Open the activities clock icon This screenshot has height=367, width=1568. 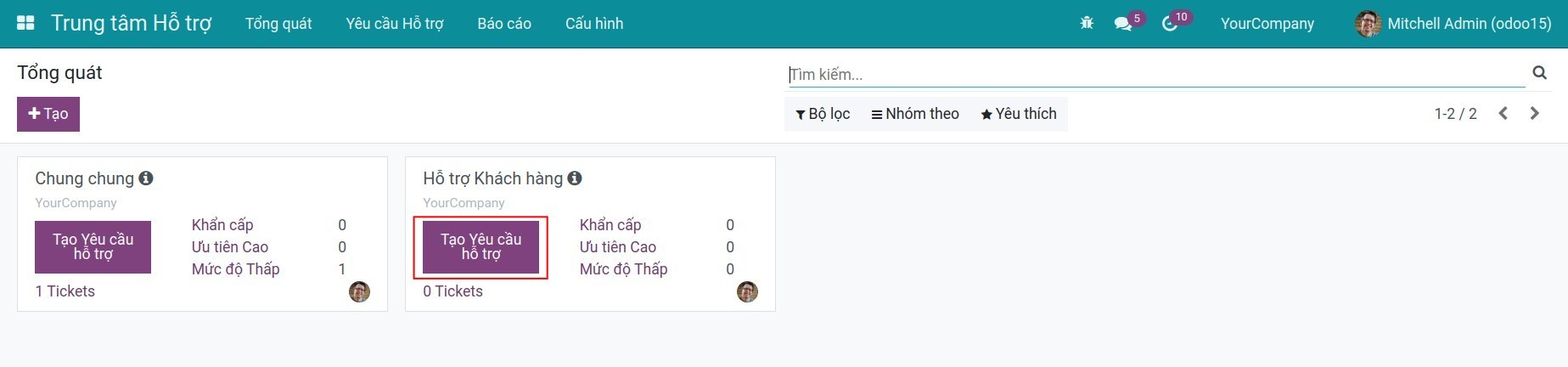[x=1169, y=24]
